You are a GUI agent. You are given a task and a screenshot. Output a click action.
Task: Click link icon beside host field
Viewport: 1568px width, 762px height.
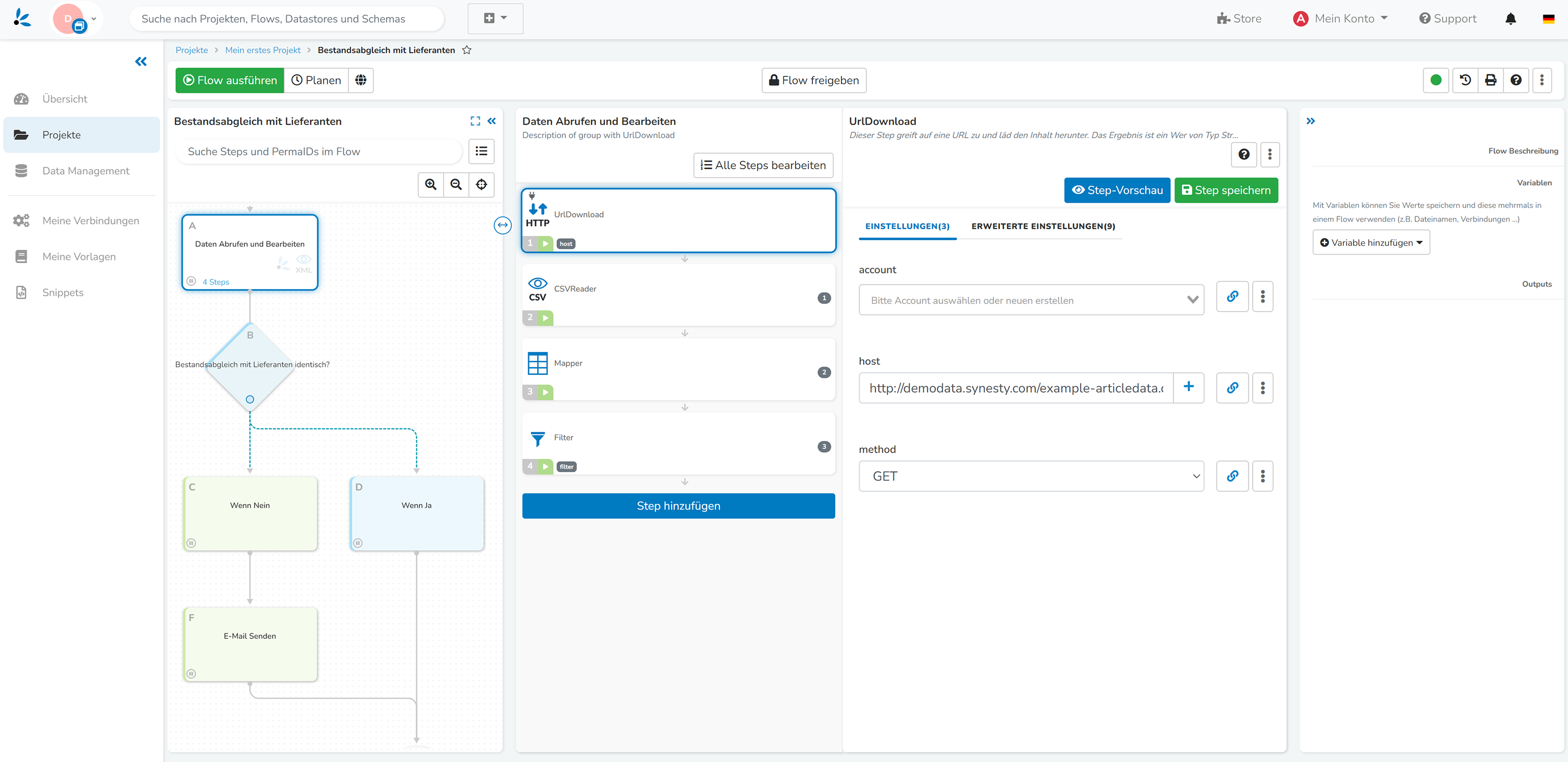point(1232,388)
